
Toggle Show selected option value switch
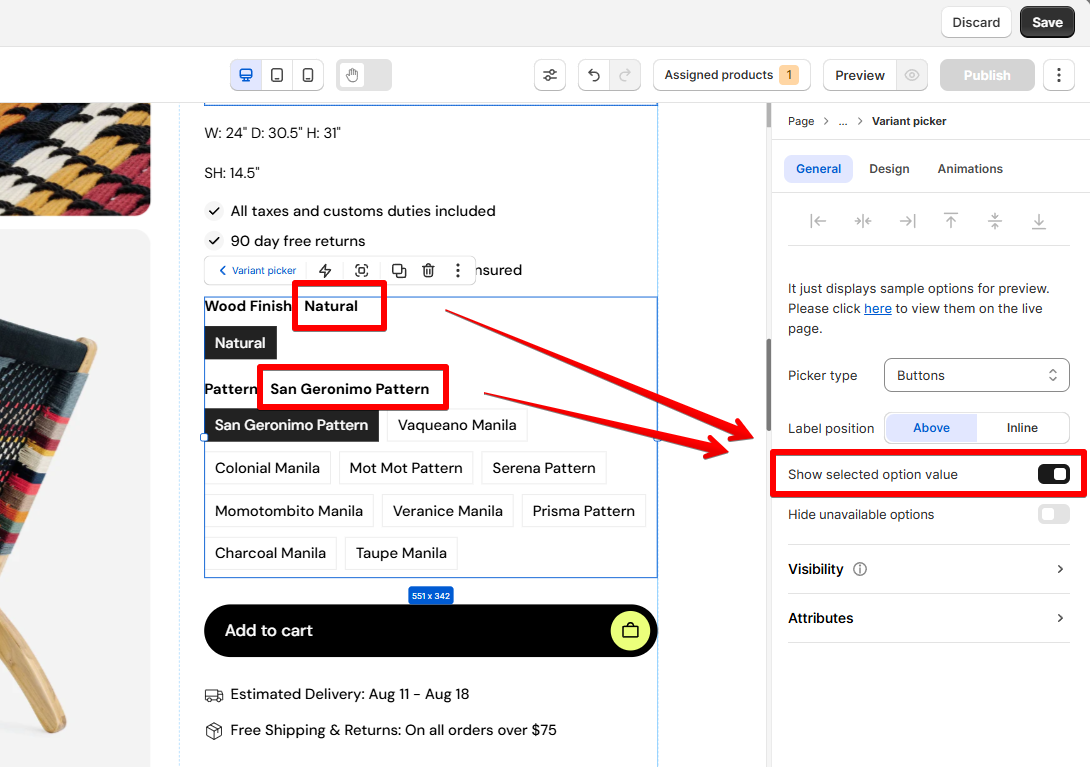click(x=1053, y=474)
